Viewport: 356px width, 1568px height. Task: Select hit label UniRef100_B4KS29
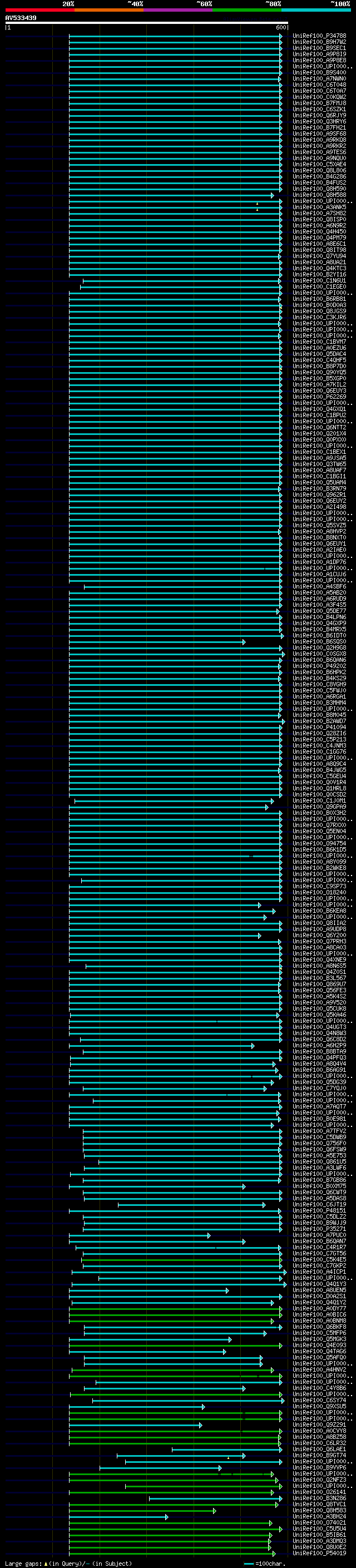(319, 678)
